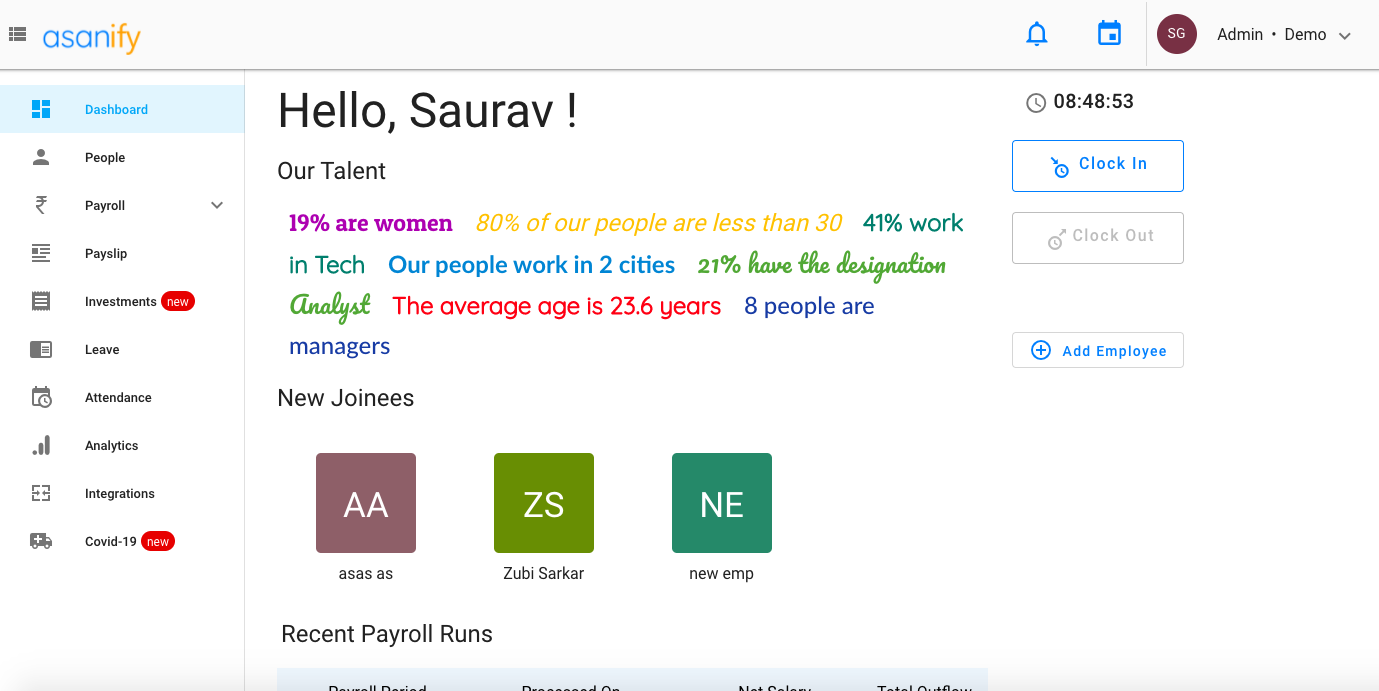The image size is (1379, 691).
Task: Open the Analytics section
Action: [111, 445]
